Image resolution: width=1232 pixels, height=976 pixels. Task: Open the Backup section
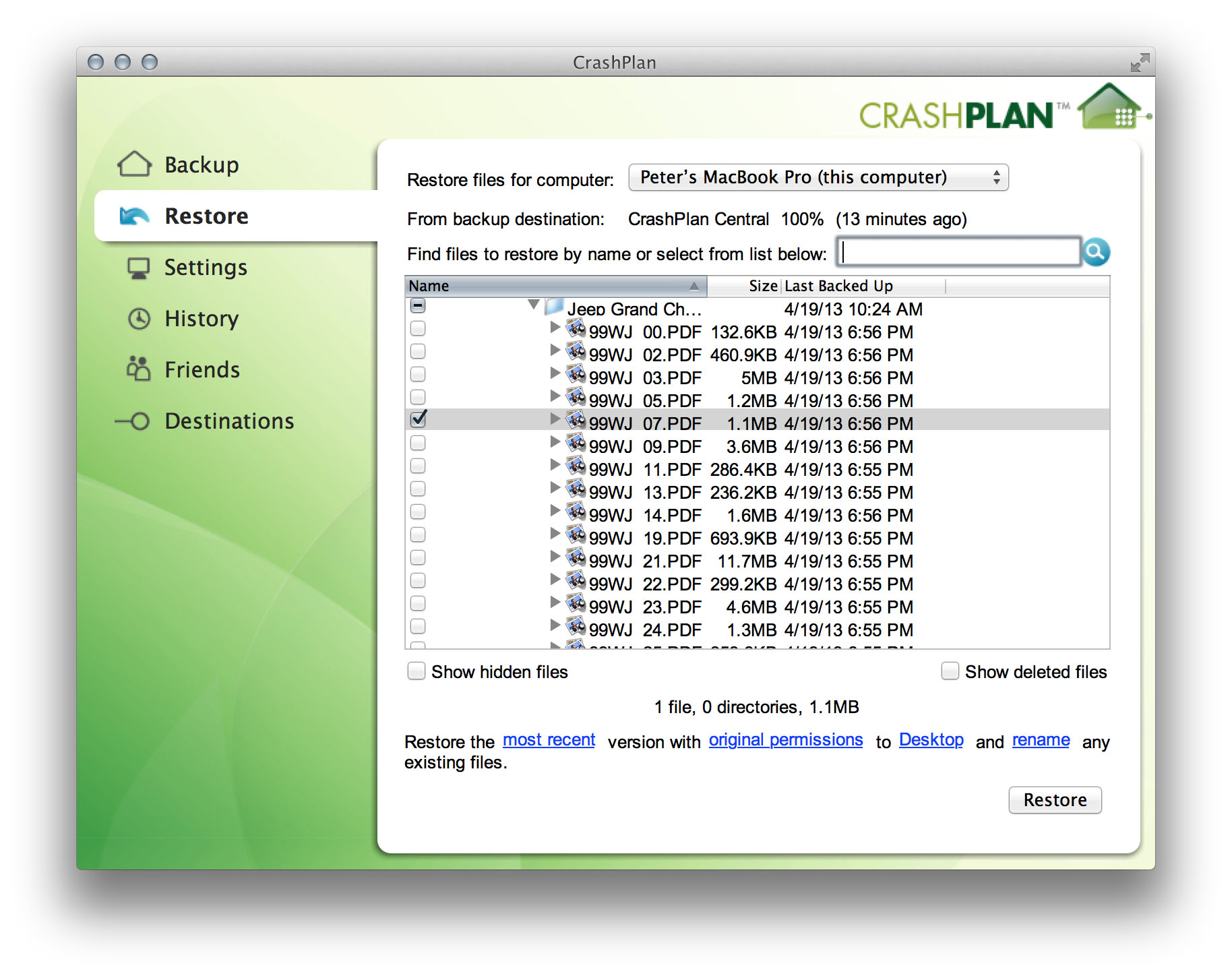202,165
